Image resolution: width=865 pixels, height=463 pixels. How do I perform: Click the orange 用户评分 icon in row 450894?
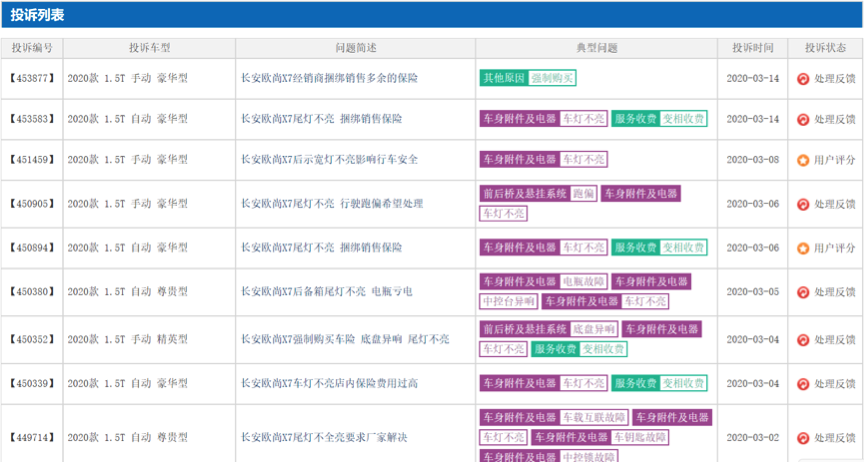click(x=802, y=248)
